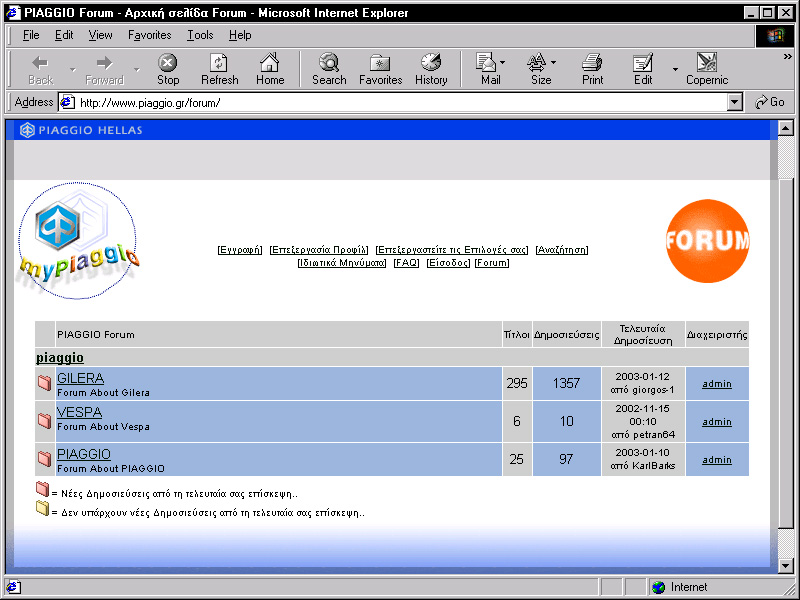800x600 pixels.
Task: Go back using the Back toolbar button
Action: pos(40,69)
